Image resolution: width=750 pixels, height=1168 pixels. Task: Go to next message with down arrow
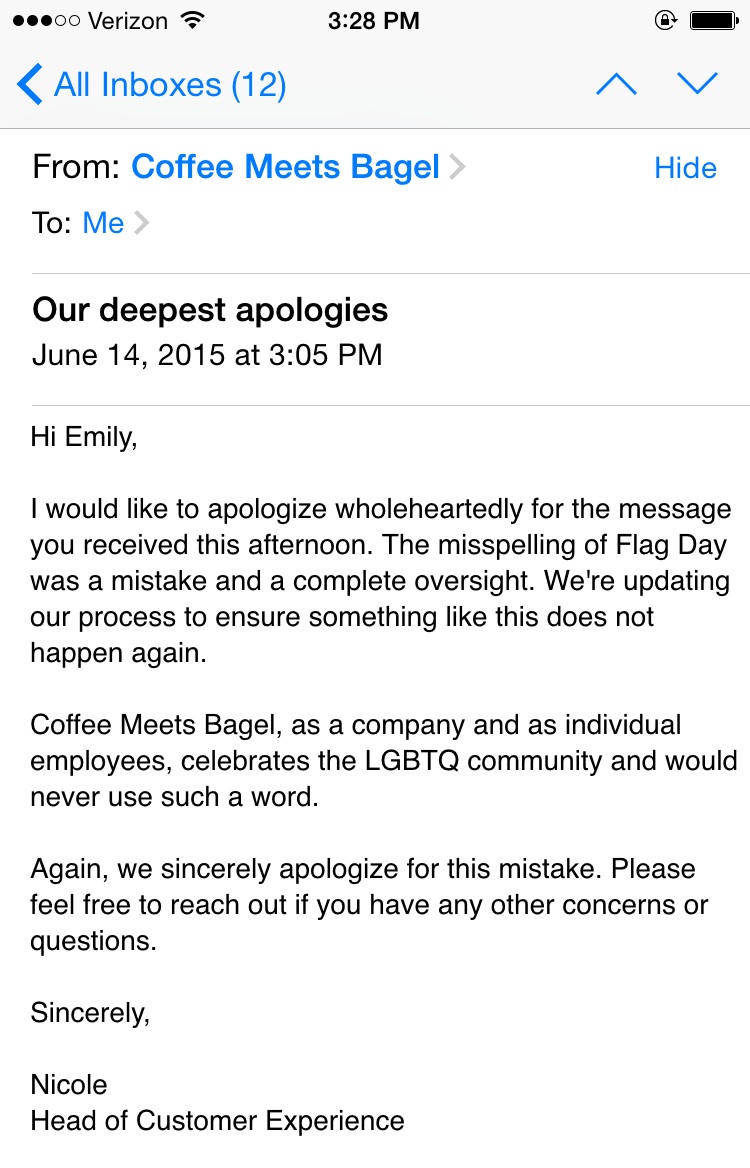point(697,85)
